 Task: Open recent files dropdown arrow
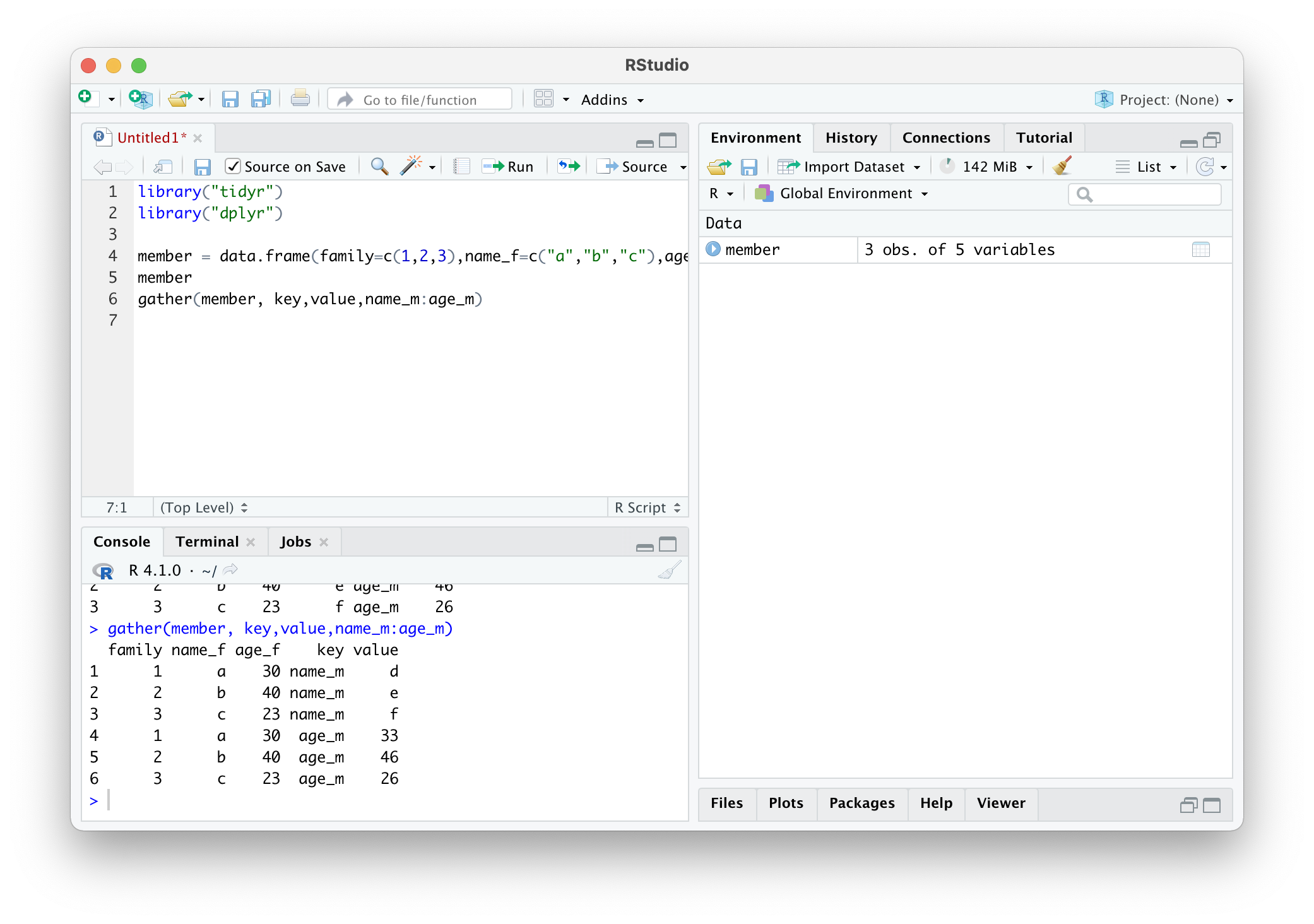tap(201, 100)
